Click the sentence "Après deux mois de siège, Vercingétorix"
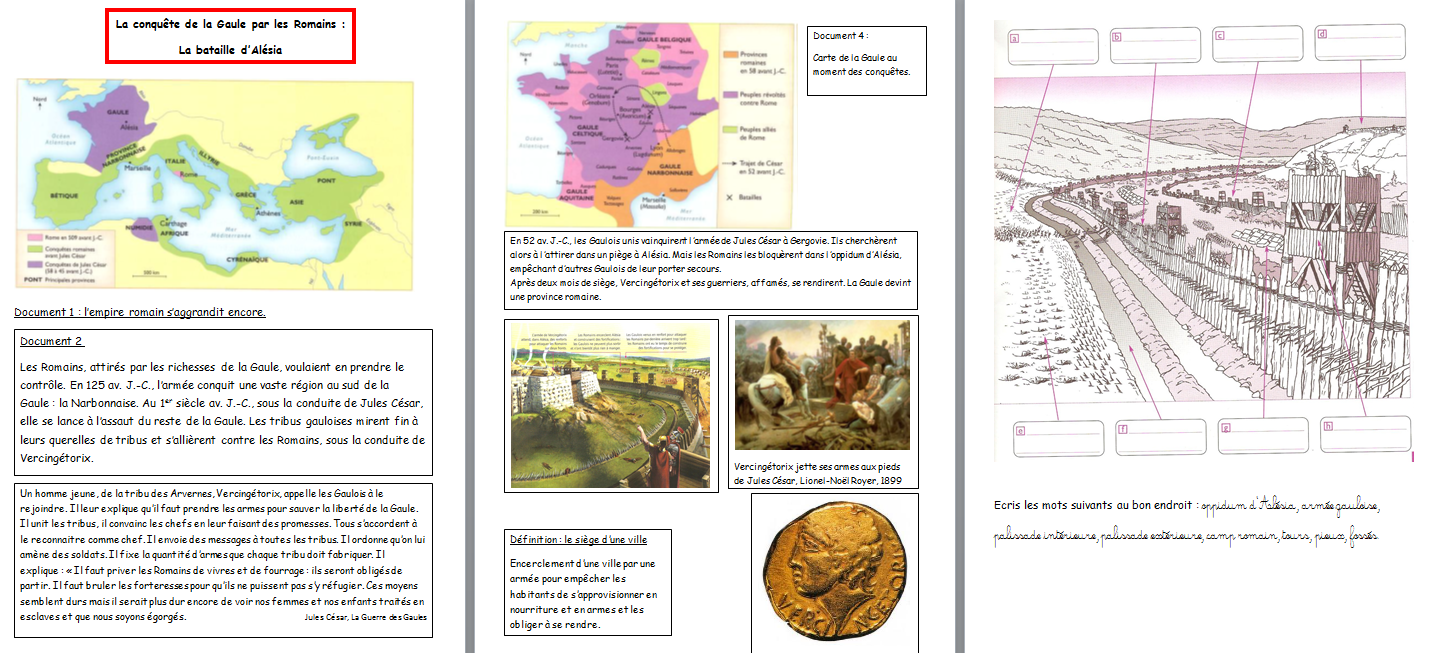 (x=709, y=290)
